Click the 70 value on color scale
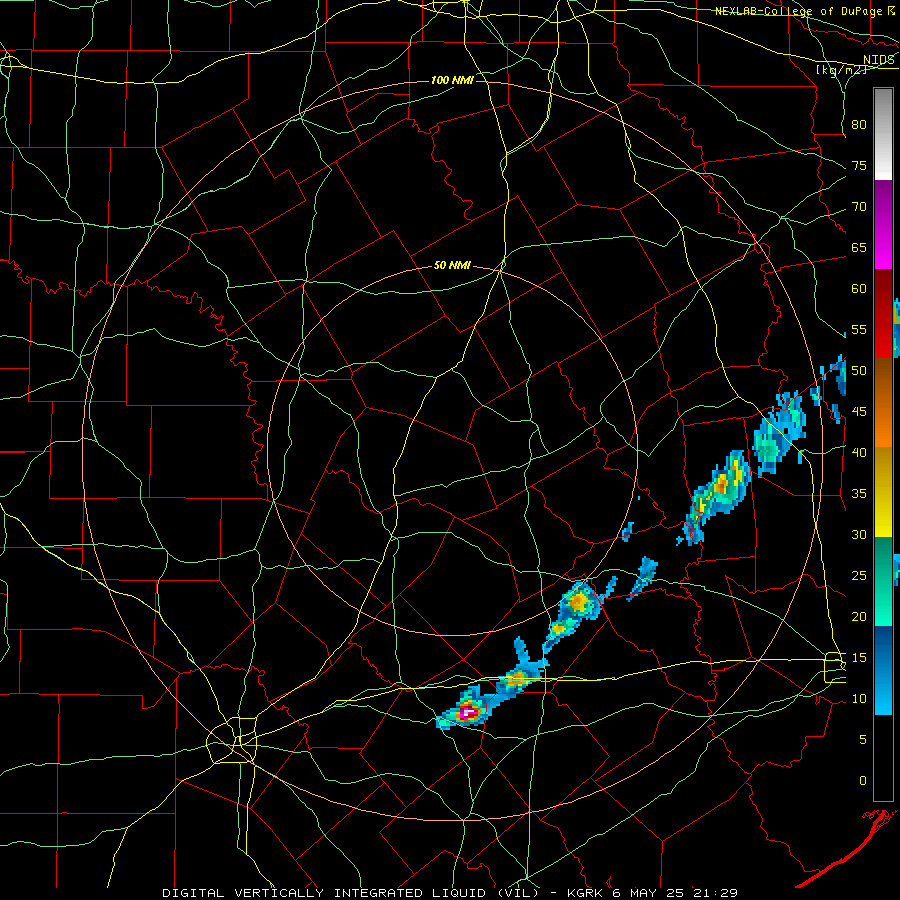Screen dimensions: 900x900 (859, 207)
